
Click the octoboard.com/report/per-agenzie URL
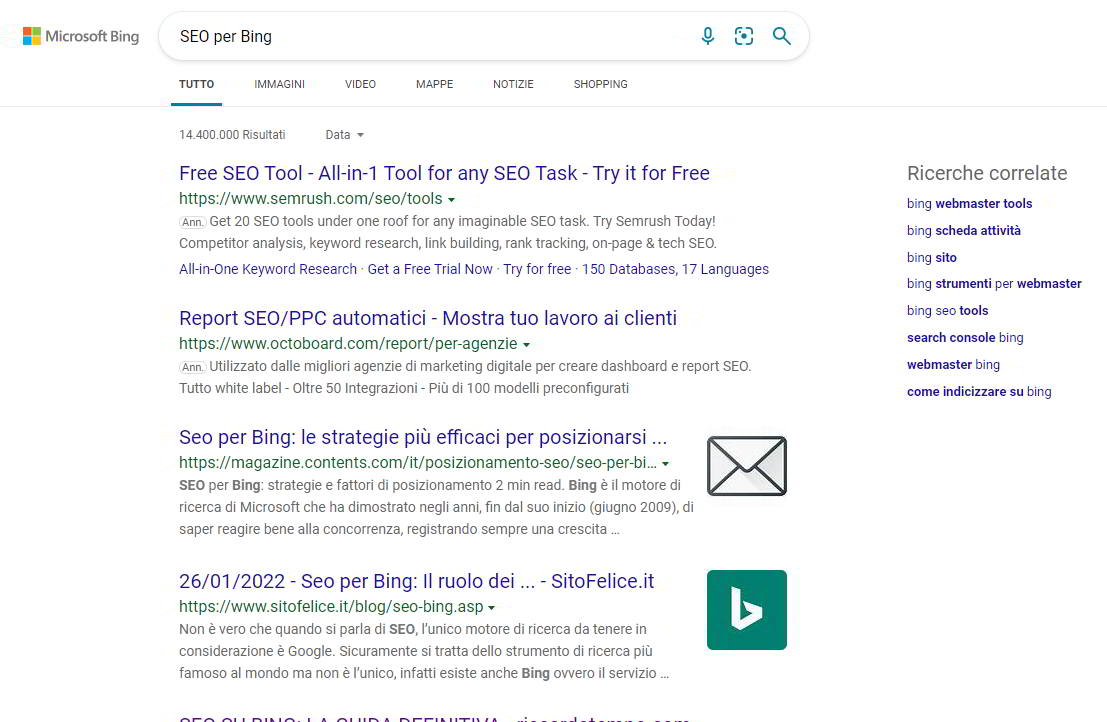coord(348,344)
